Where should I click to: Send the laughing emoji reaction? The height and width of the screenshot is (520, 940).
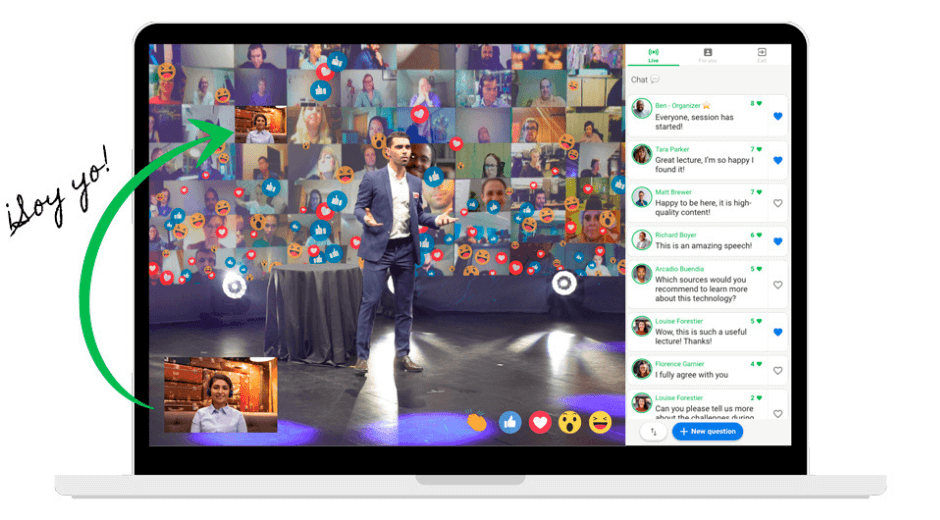pyautogui.click(x=600, y=422)
